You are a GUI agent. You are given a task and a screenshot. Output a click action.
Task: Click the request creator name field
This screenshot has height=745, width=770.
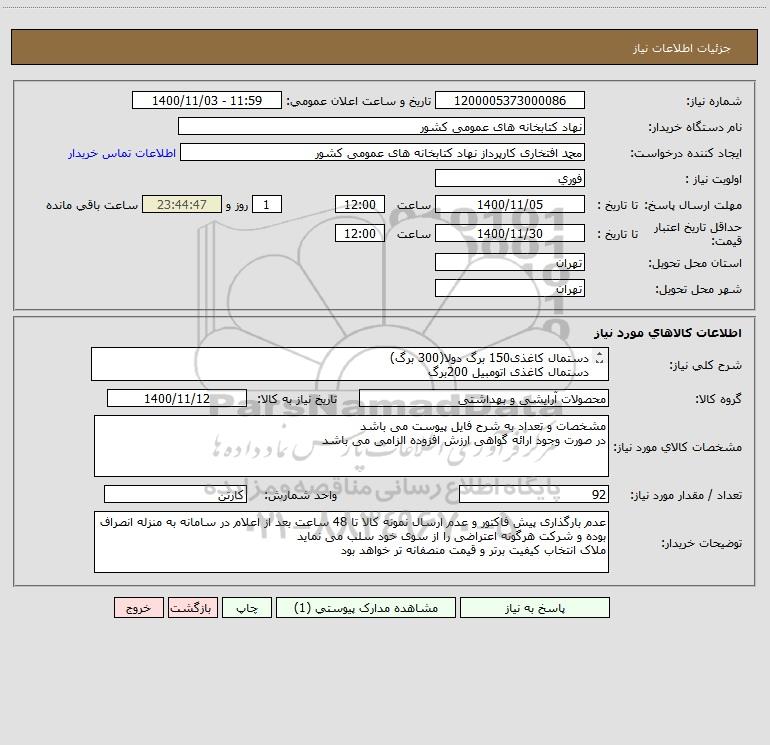click(383, 152)
